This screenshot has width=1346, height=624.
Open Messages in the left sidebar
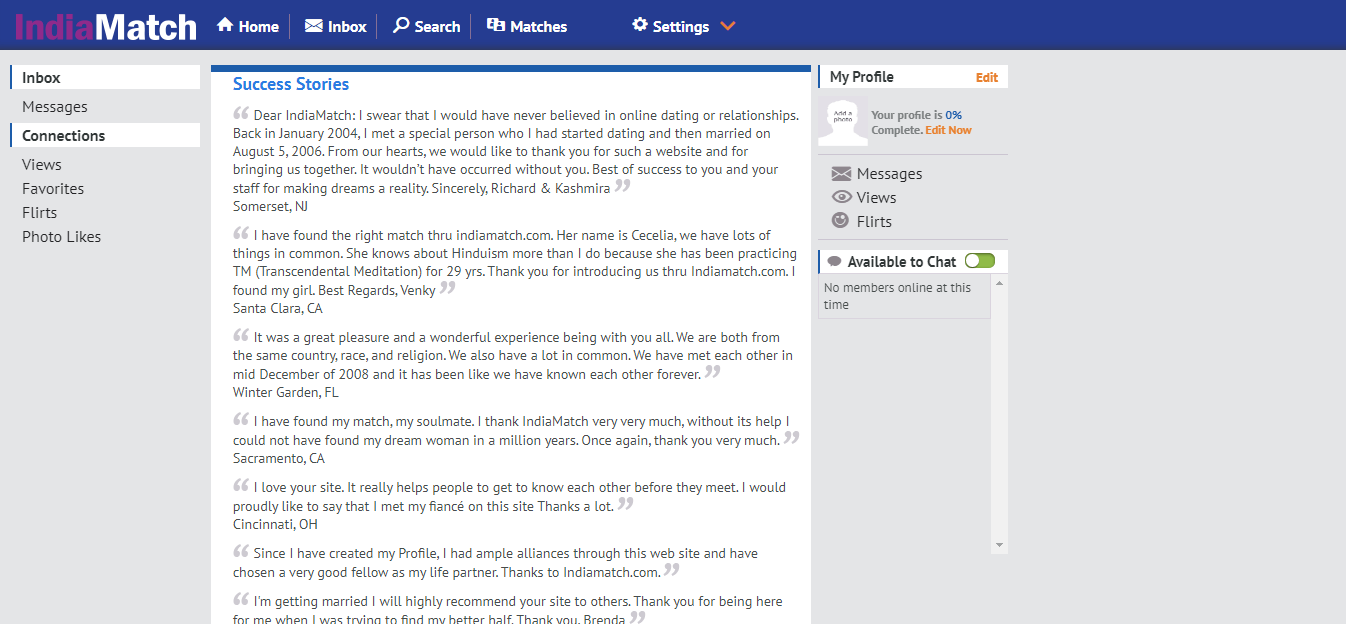[55, 107]
